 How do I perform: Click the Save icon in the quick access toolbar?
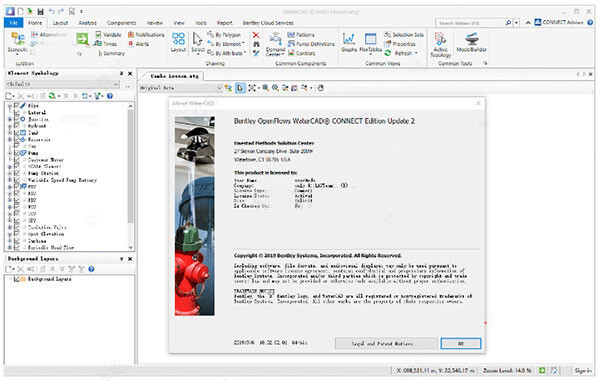pyautogui.click(x=41, y=11)
